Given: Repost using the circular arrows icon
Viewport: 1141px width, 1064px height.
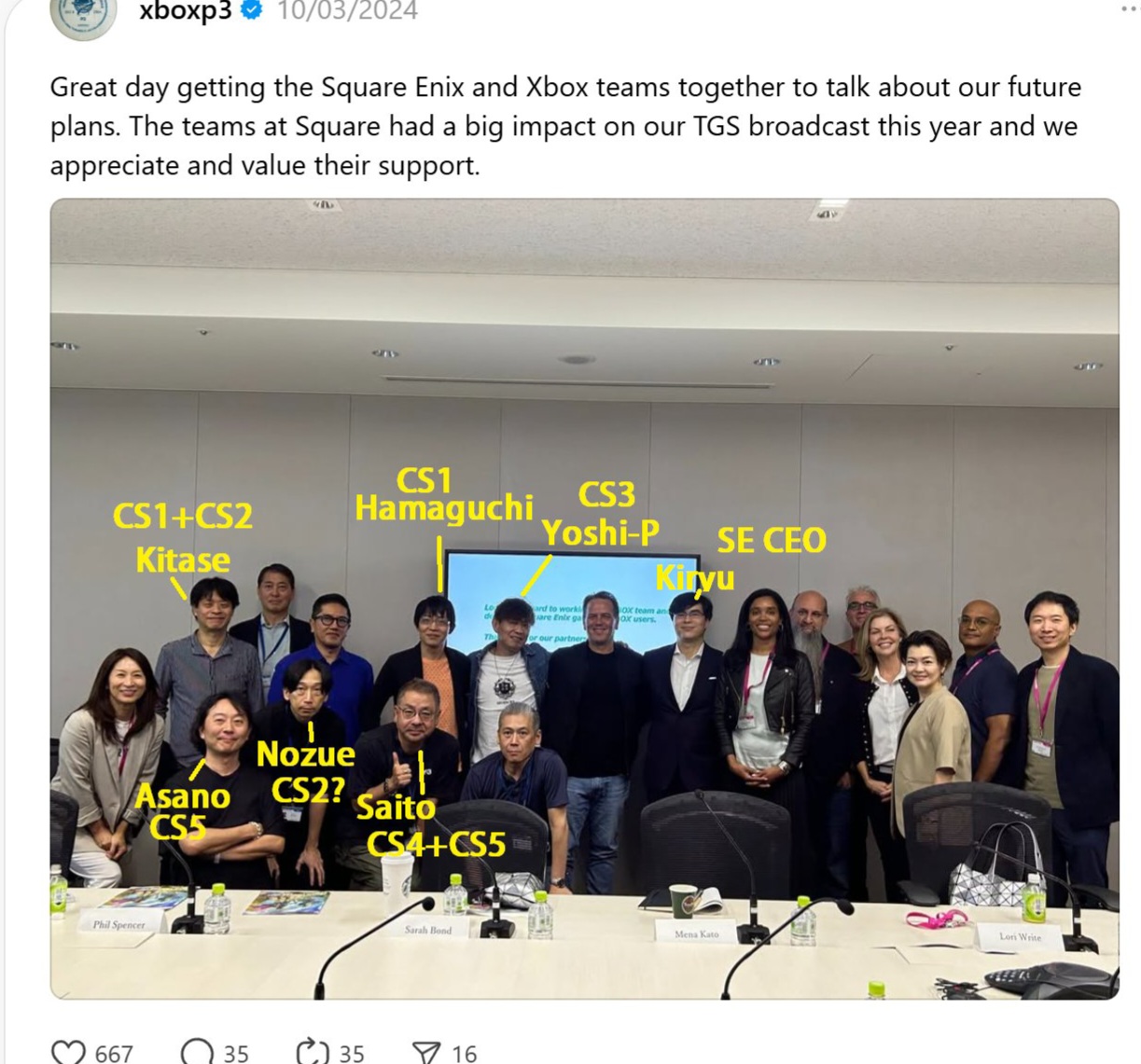Looking at the screenshot, I should pos(312,1053).
